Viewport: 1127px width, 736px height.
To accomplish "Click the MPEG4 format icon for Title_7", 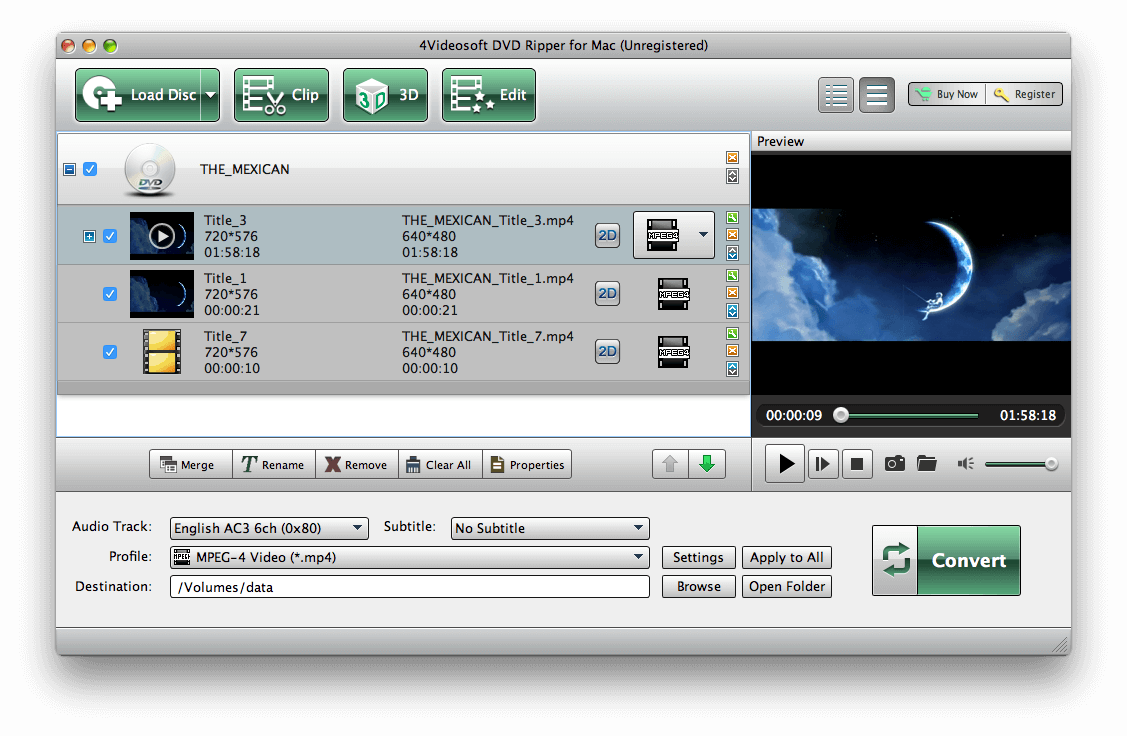I will pyautogui.click(x=673, y=352).
